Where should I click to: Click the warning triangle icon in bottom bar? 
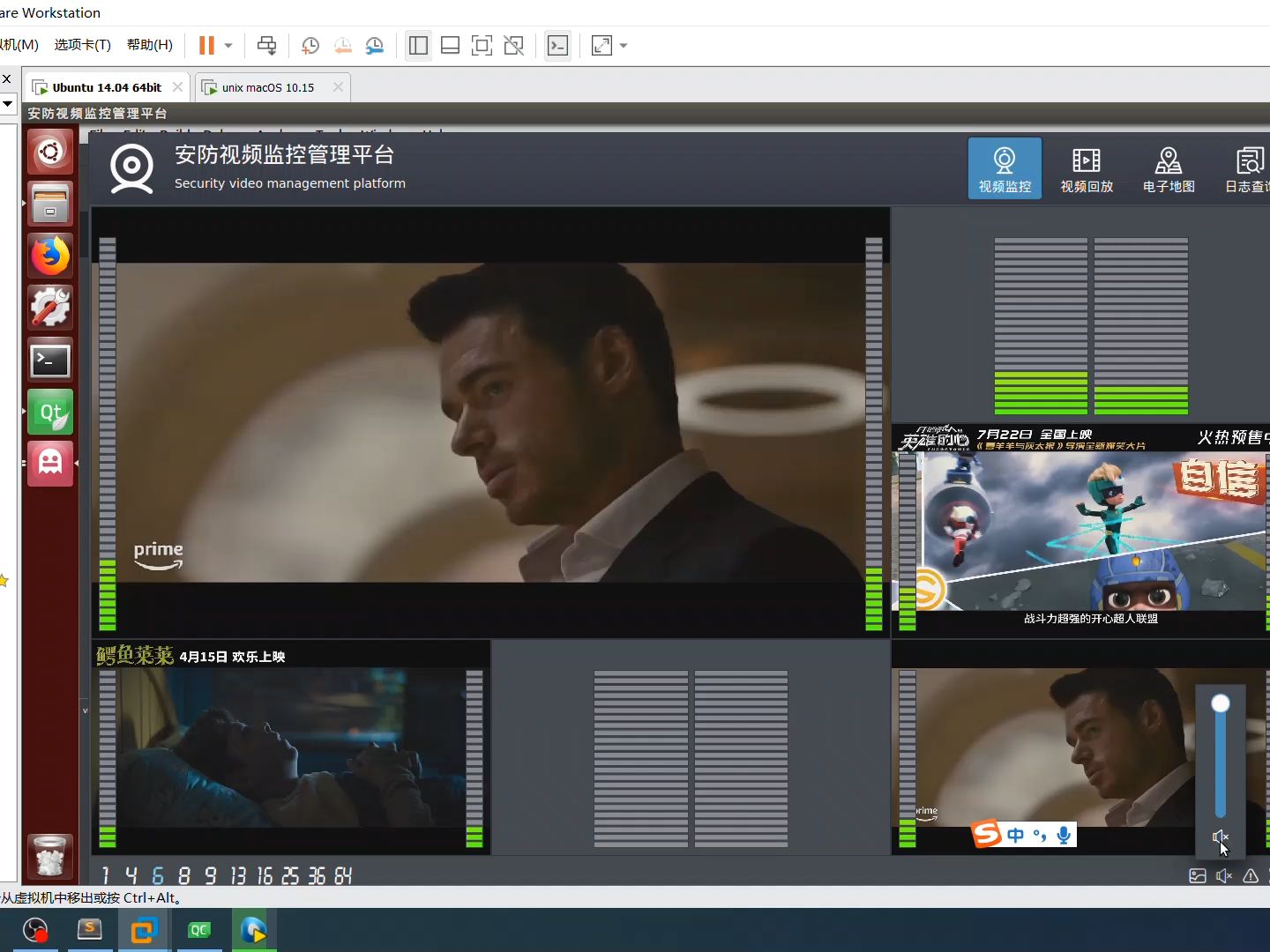tap(1251, 875)
